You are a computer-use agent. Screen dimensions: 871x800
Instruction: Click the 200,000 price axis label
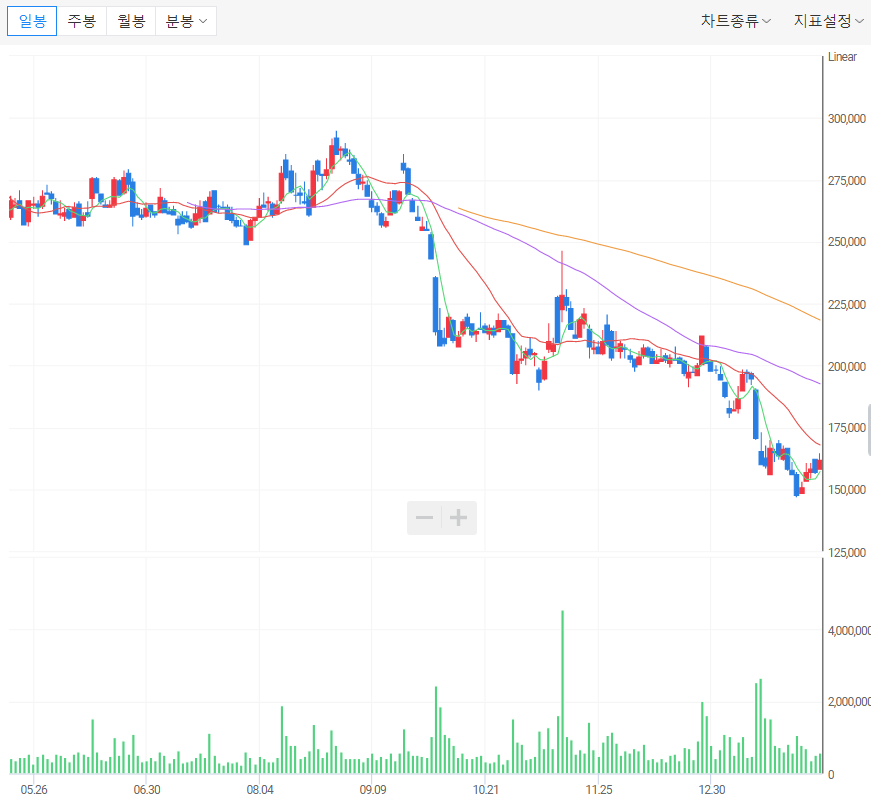[x=847, y=367]
